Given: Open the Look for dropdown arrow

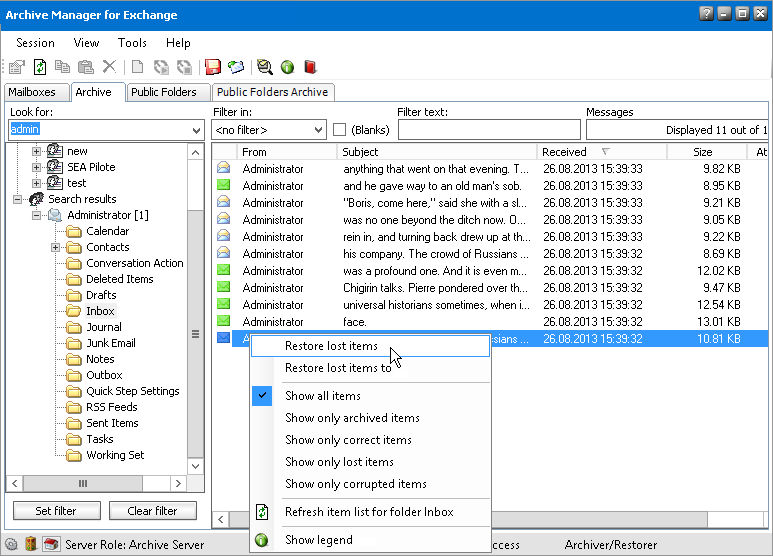Looking at the screenshot, I should tap(195, 130).
